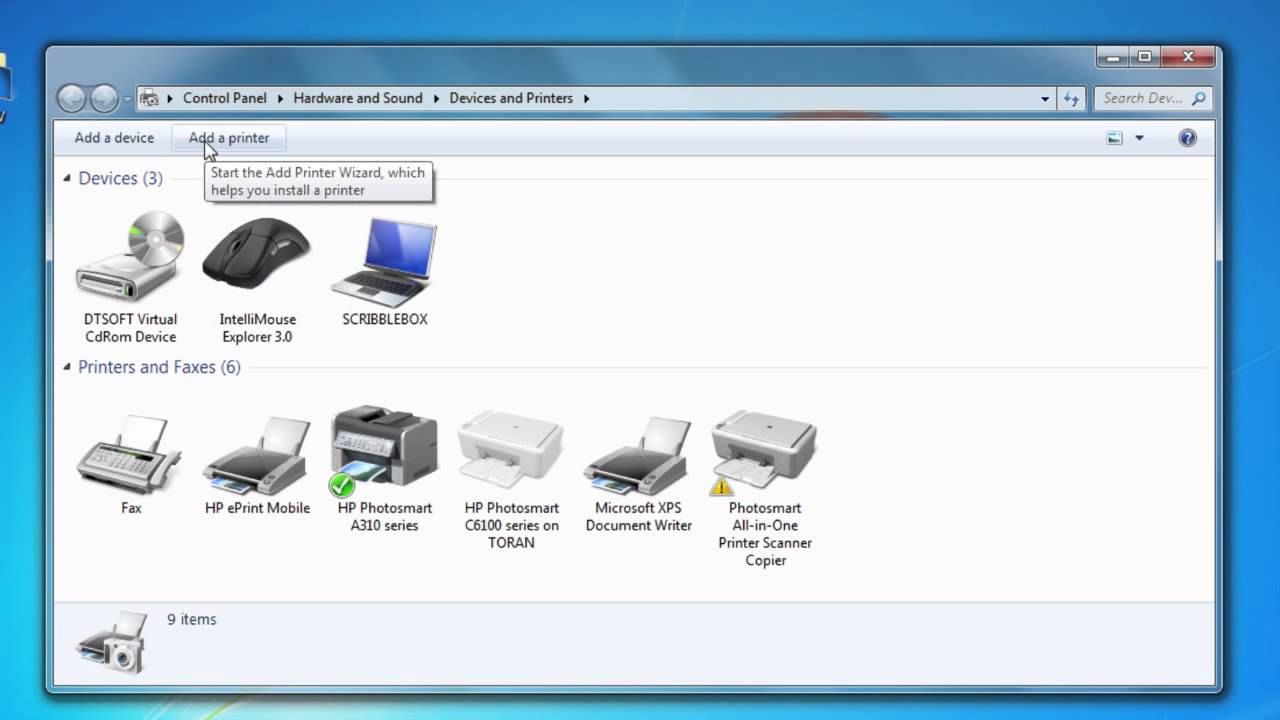This screenshot has height=720, width=1280.
Task: Go back with the Back arrow button
Action: 71,98
